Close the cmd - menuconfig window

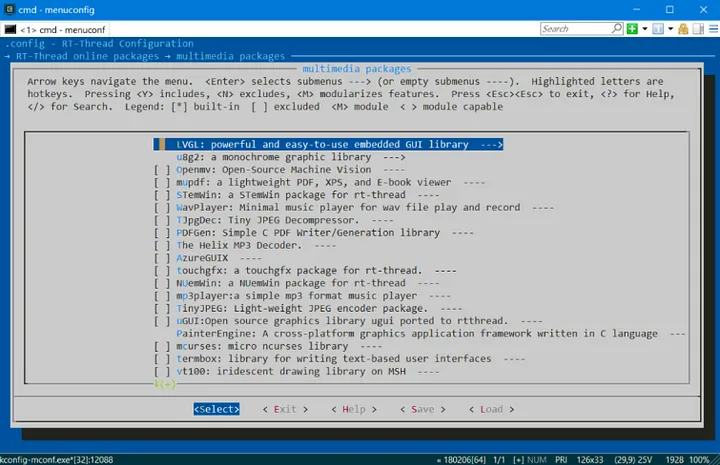click(x=703, y=9)
